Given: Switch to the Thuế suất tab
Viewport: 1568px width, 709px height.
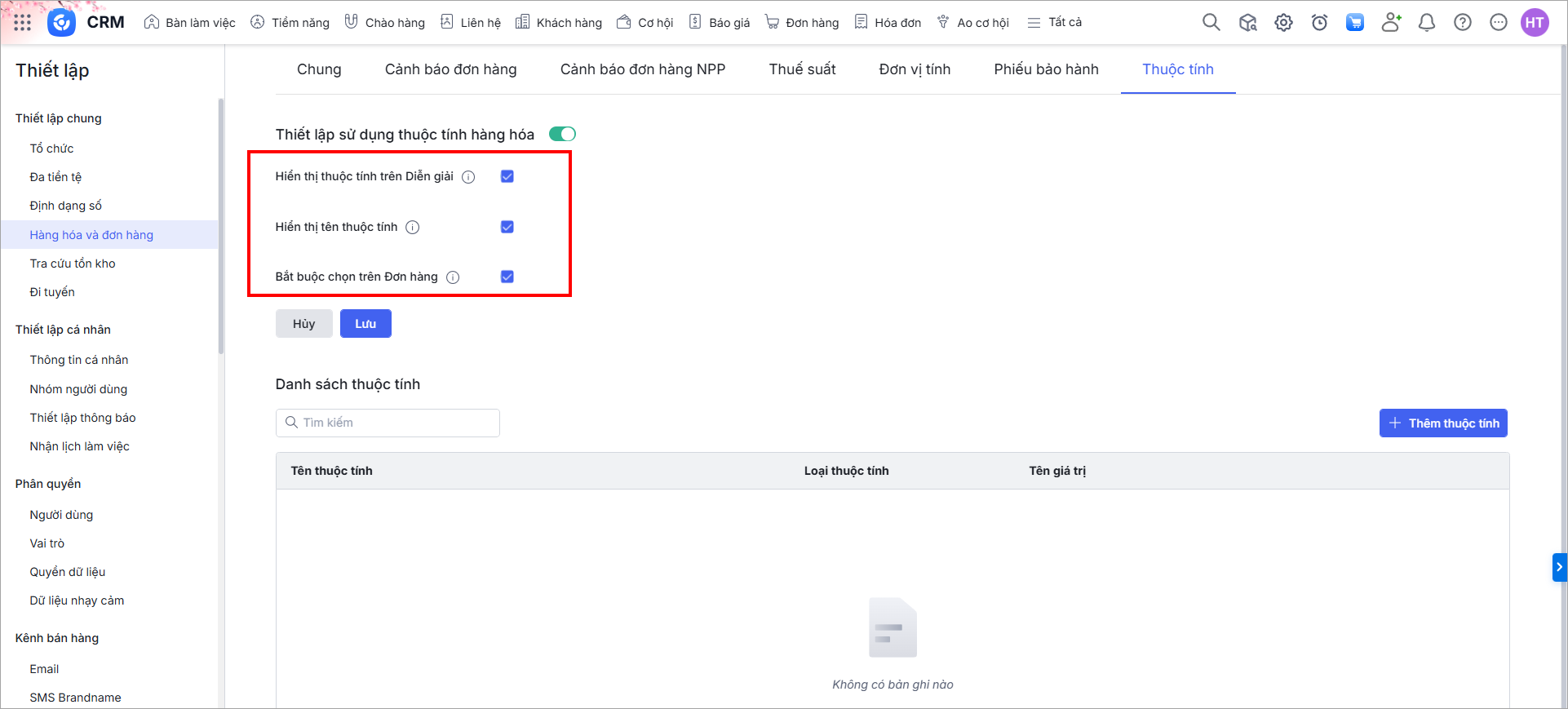Looking at the screenshot, I should 802,69.
